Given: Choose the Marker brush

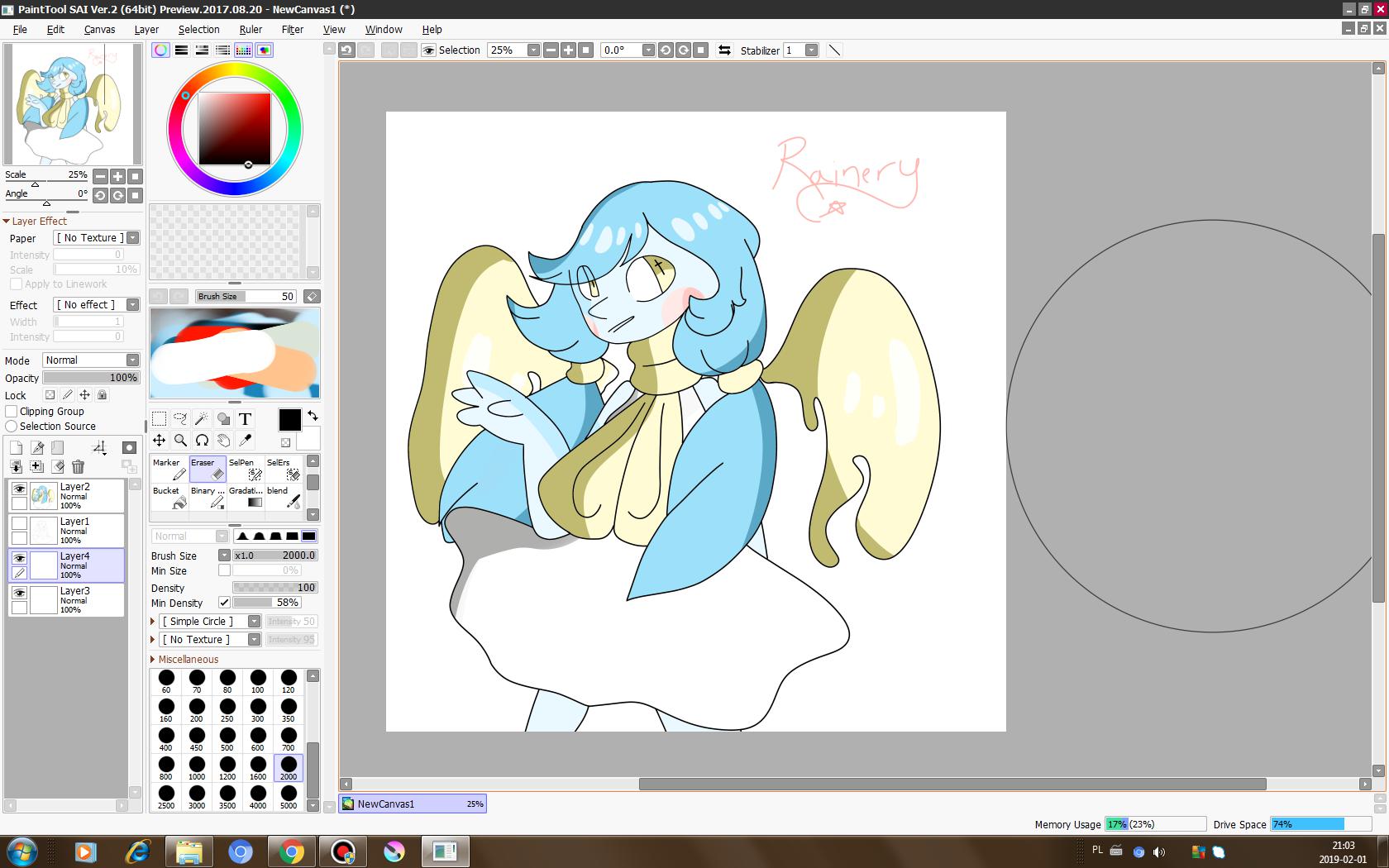Looking at the screenshot, I should (169, 469).
